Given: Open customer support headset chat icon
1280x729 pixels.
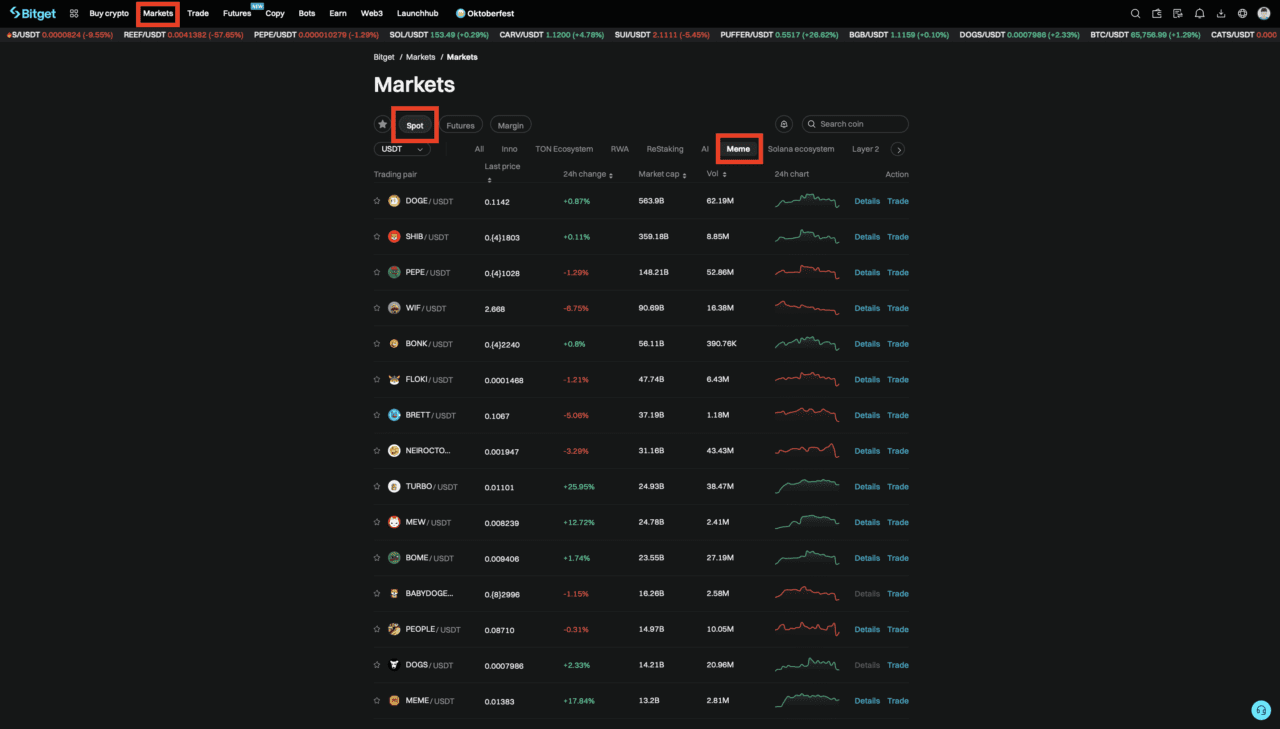Looking at the screenshot, I should pos(1261,710).
